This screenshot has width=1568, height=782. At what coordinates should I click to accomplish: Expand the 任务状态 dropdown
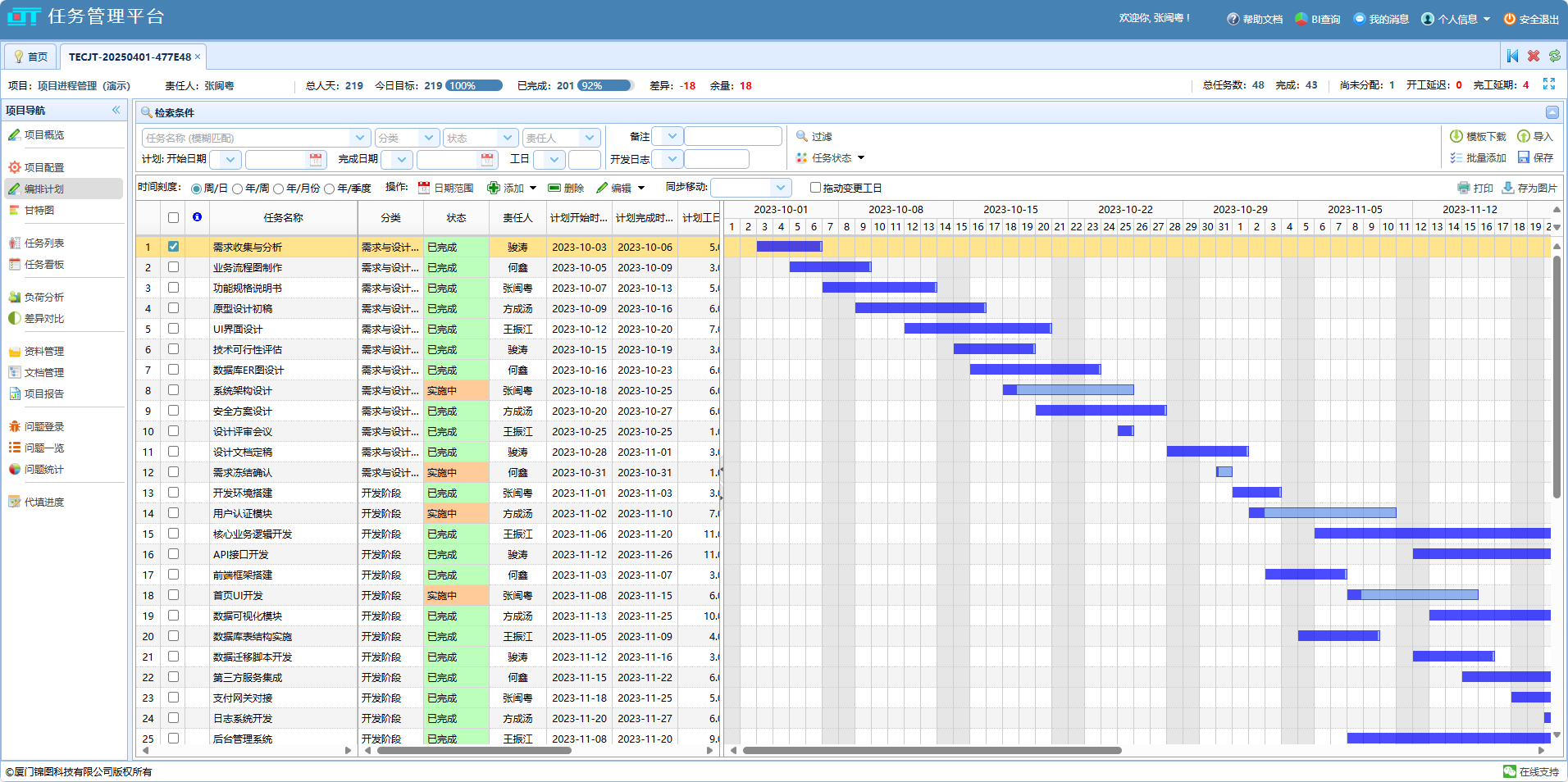pyautogui.click(x=861, y=157)
